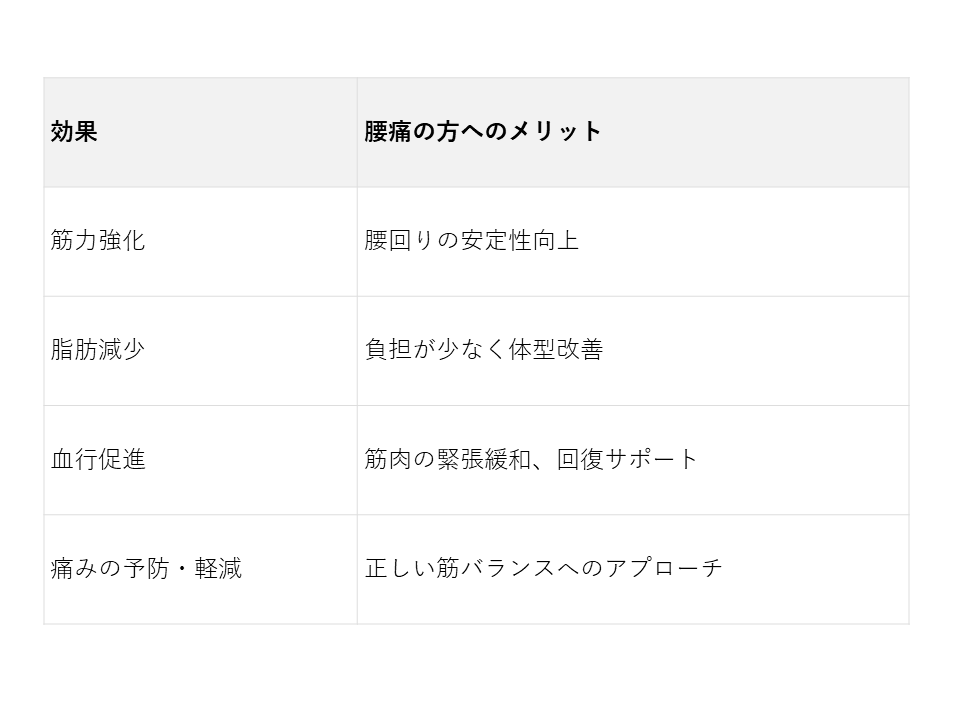Image resolution: width=960 pixels, height=720 pixels.
Task: Click the 腰痛の方へのメリット header cell
Action: pyautogui.click(x=632, y=132)
